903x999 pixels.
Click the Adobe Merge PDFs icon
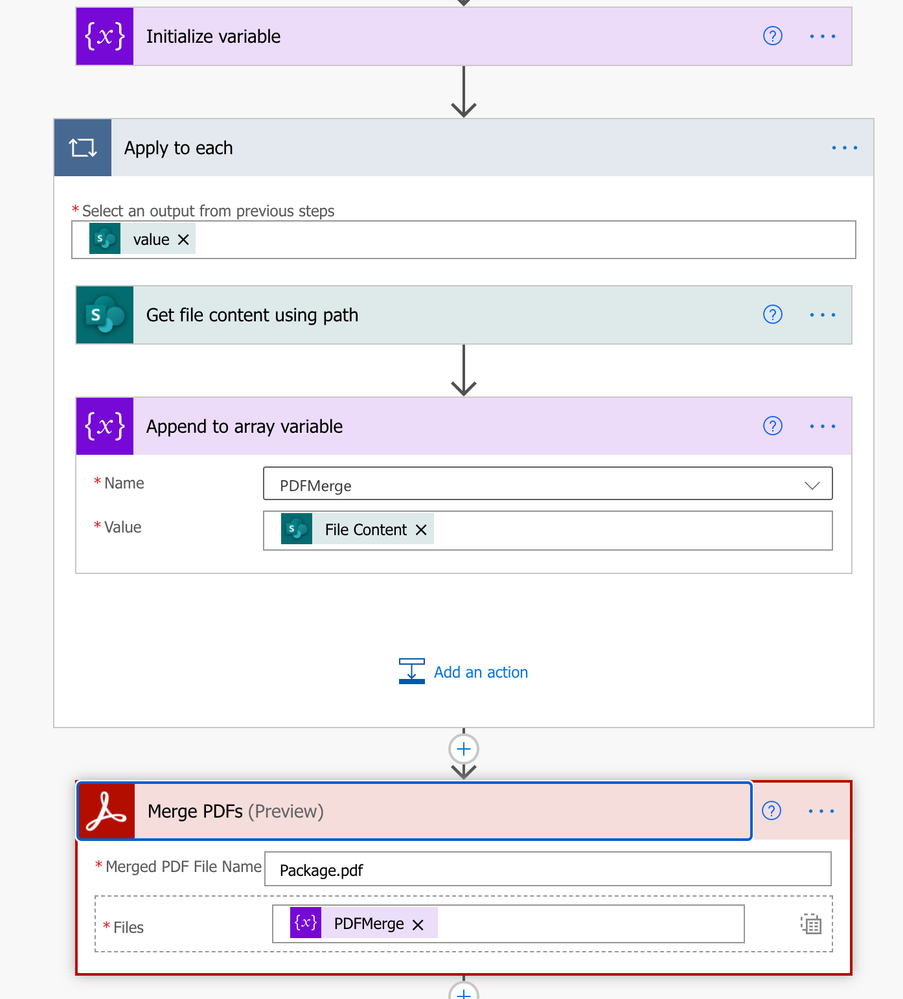pyautogui.click(x=106, y=811)
